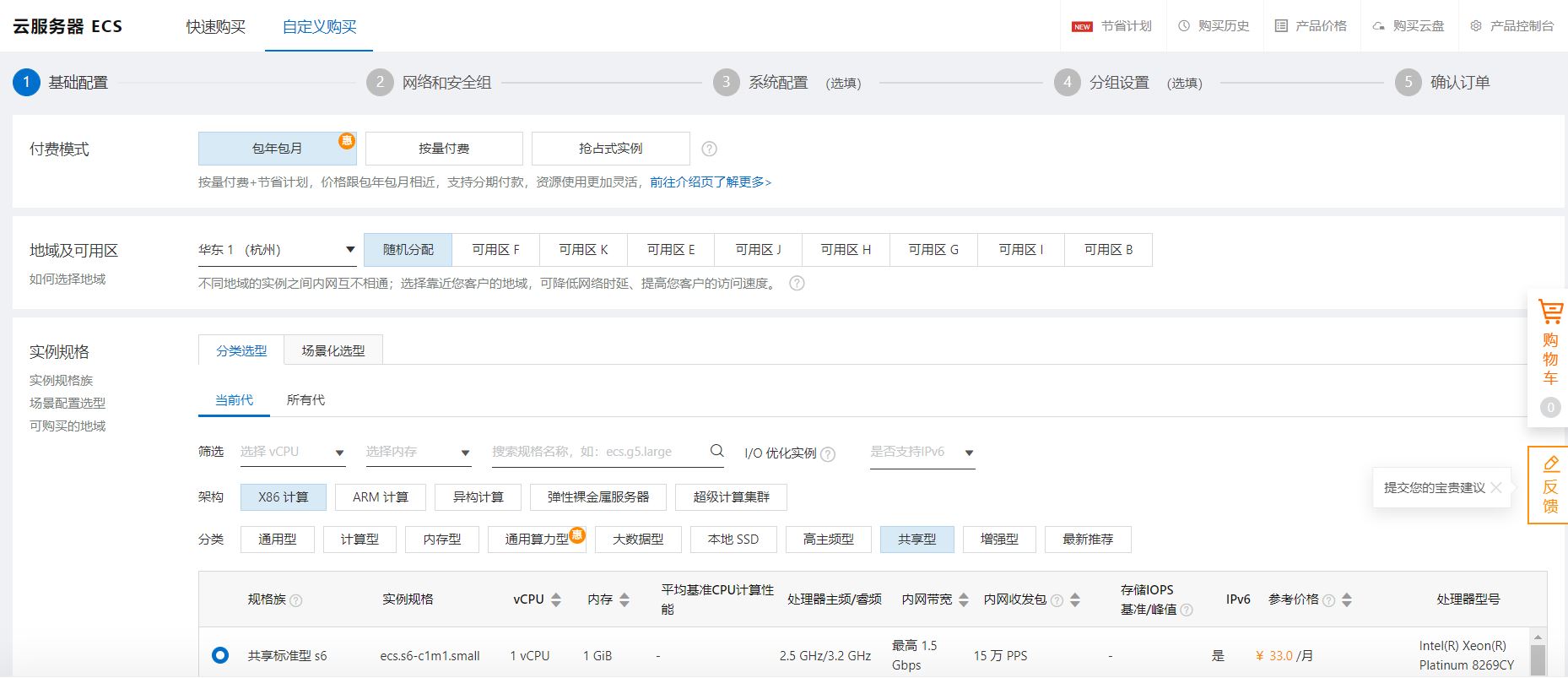The image size is (1568, 678).
Task: Click the 购买历史 clock icon
Action: tap(1184, 26)
